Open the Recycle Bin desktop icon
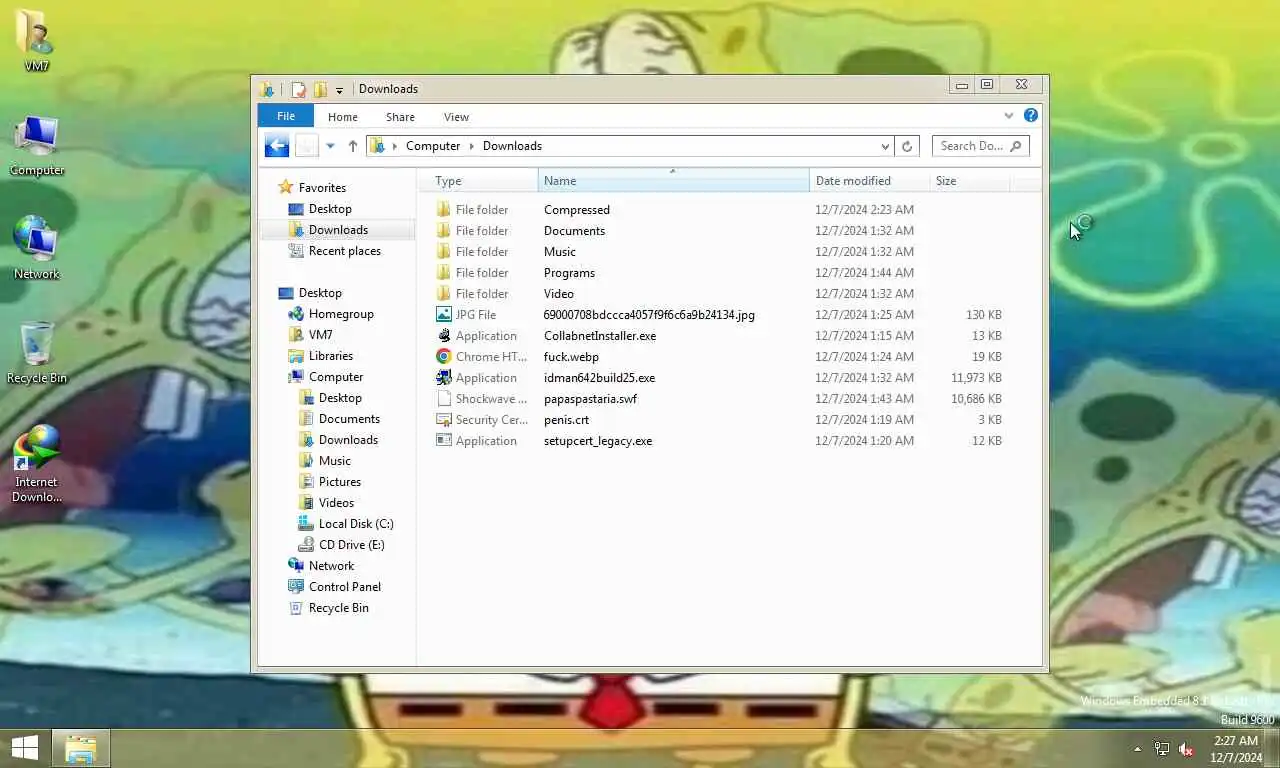 point(36,352)
